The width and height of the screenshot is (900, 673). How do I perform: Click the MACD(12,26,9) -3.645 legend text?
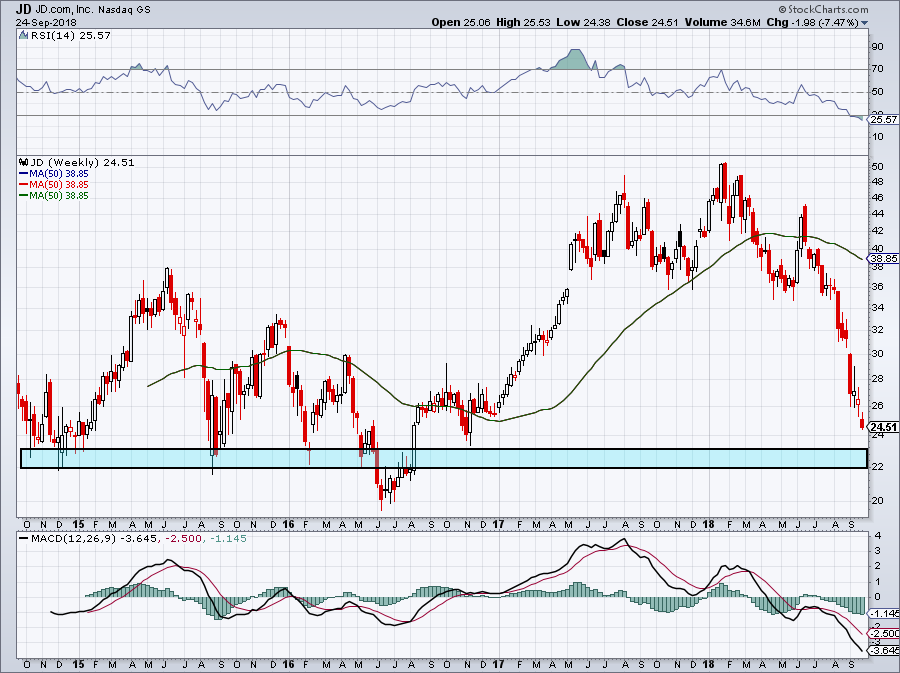pos(93,538)
